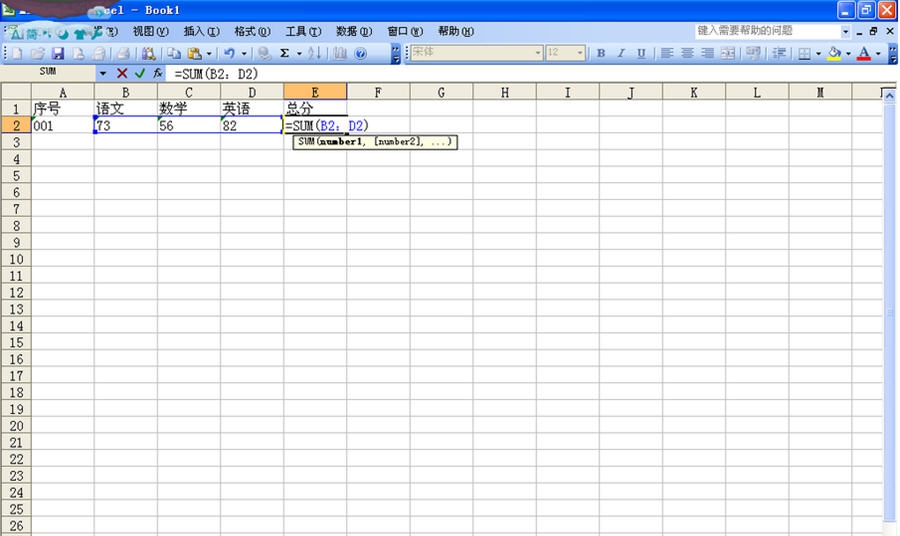
Task: Click the Paste clipboard icon
Action: click(x=195, y=53)
